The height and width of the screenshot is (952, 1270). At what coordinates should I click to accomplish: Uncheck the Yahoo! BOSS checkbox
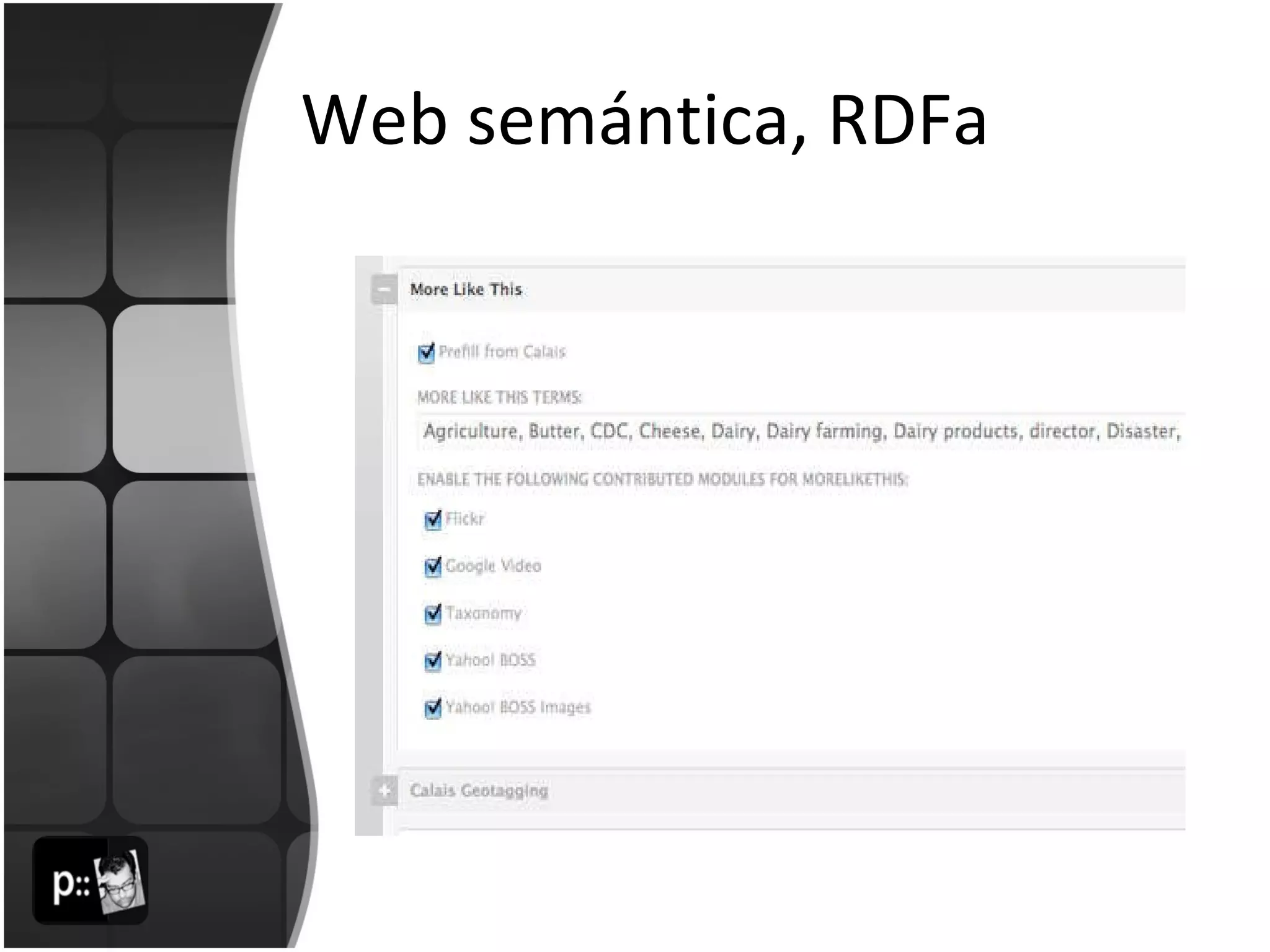tap(433, 661)
